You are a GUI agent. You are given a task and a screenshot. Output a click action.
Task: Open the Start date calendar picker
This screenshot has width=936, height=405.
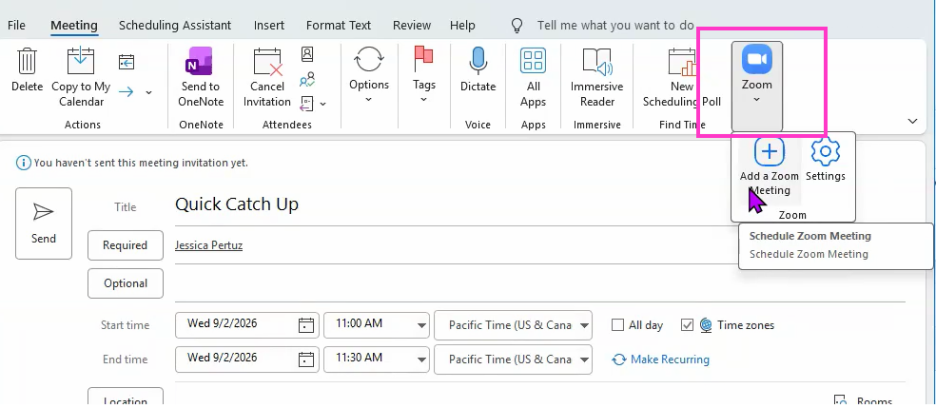(306, 325)
